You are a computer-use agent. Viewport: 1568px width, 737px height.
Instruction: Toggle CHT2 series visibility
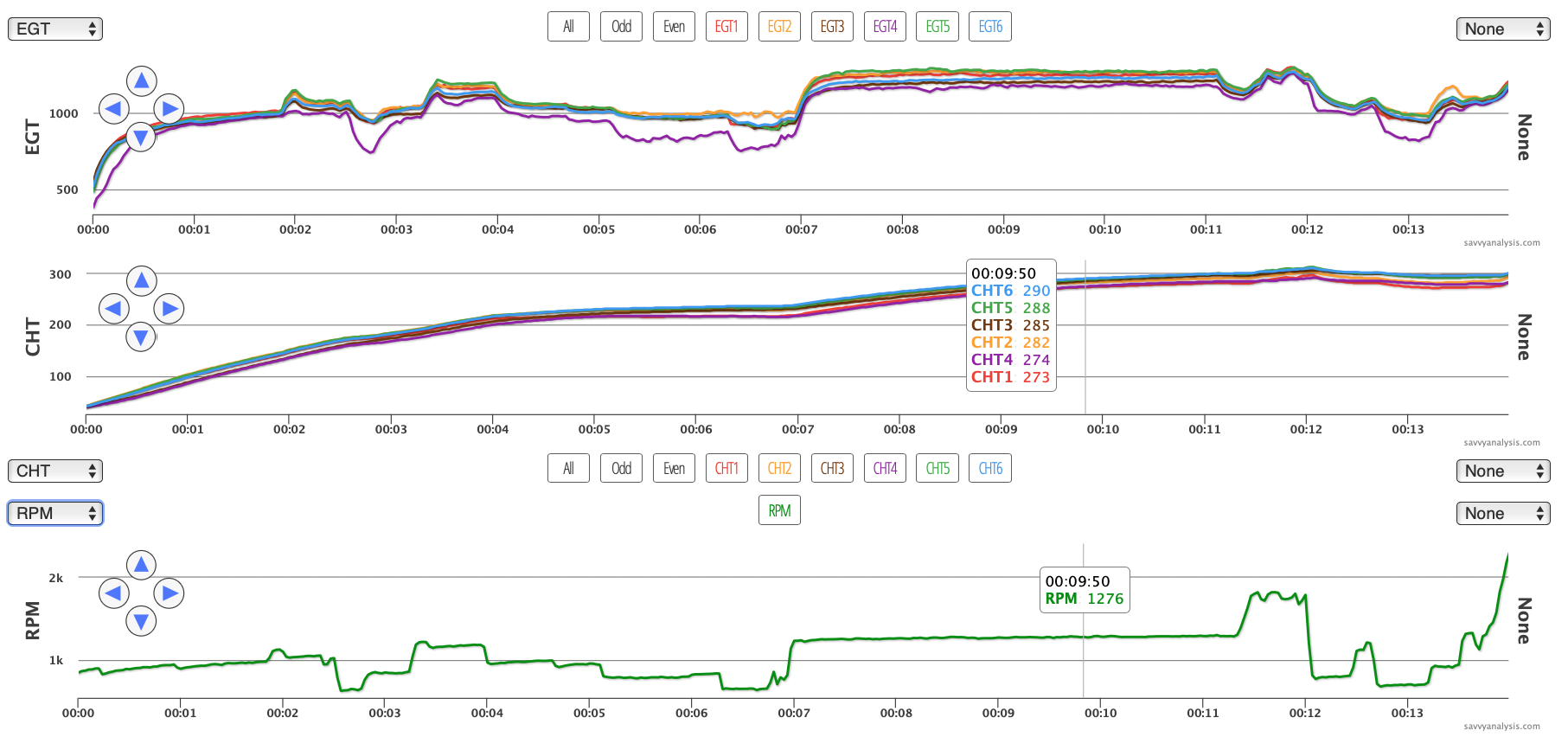pyautogui.click(x=779, y=469)
